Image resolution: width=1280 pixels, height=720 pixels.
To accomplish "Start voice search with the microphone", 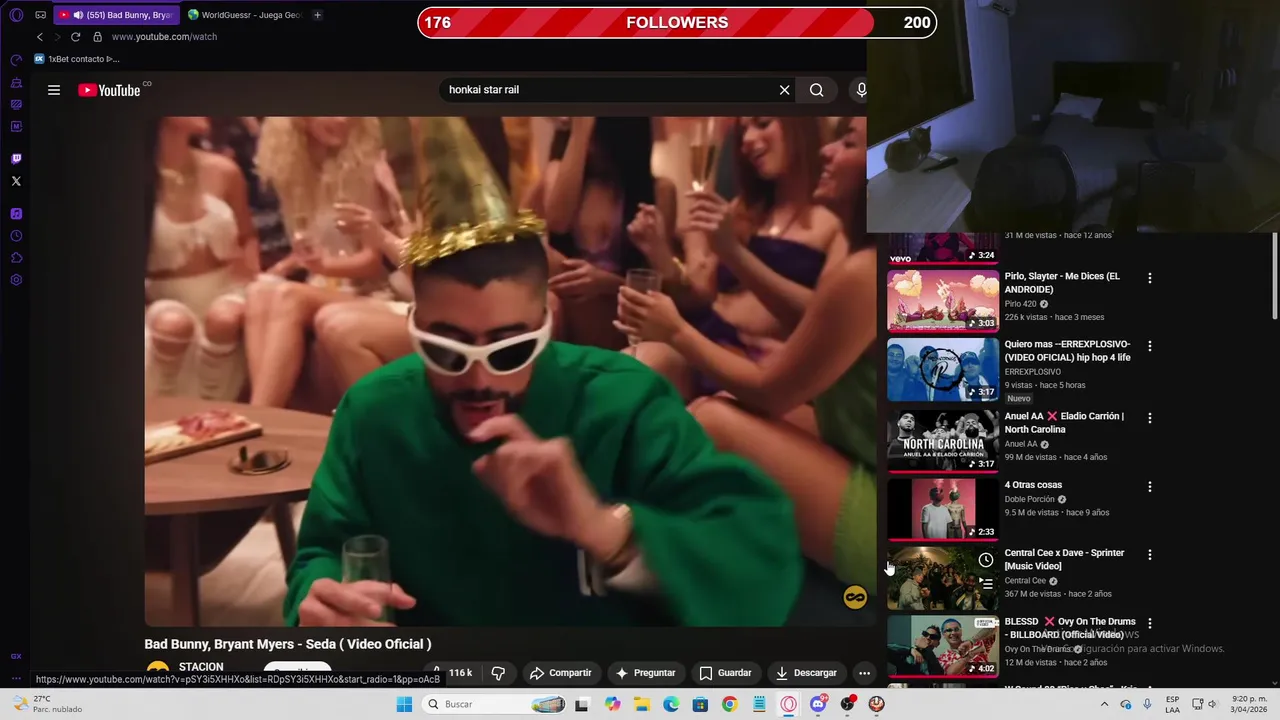I will (x=861, y=90).
